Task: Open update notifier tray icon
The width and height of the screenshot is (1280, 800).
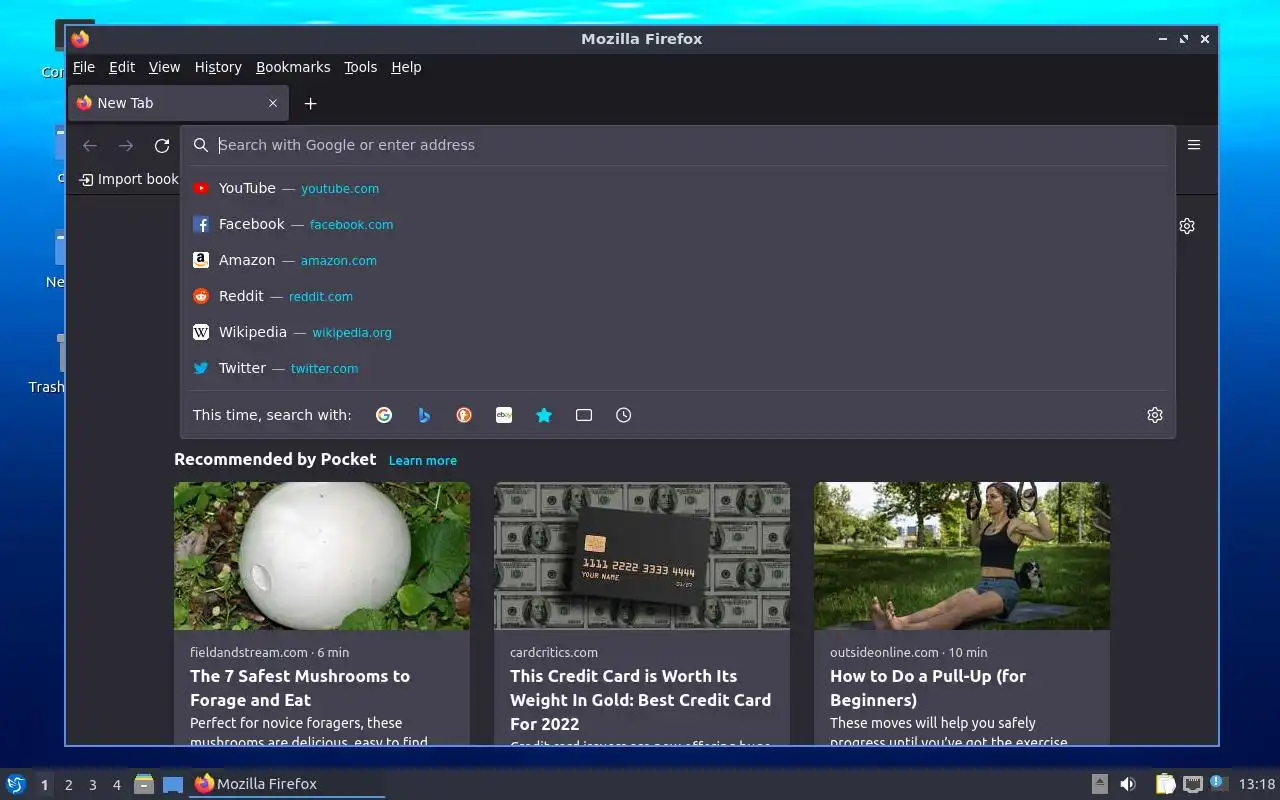Action: [1218, 783]
